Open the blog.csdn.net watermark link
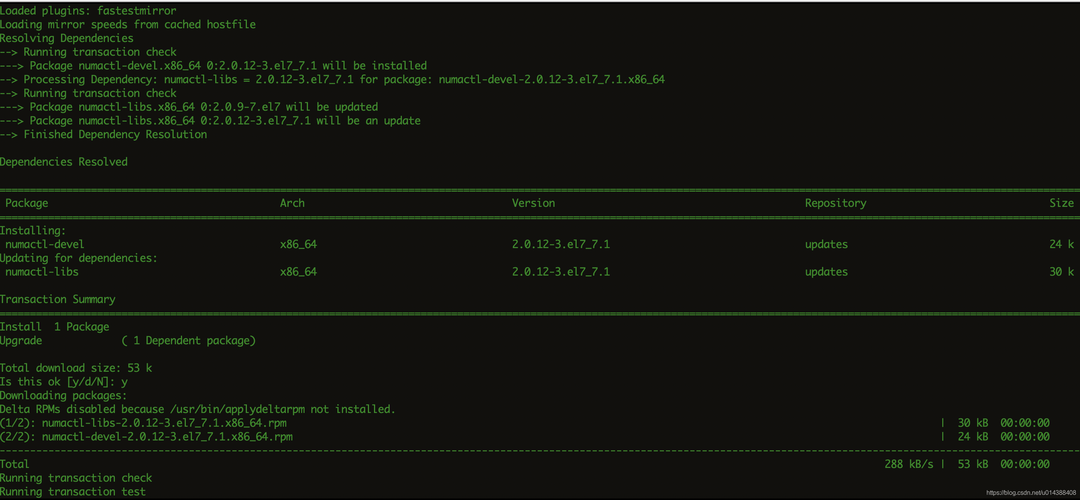 point(1030,493)
